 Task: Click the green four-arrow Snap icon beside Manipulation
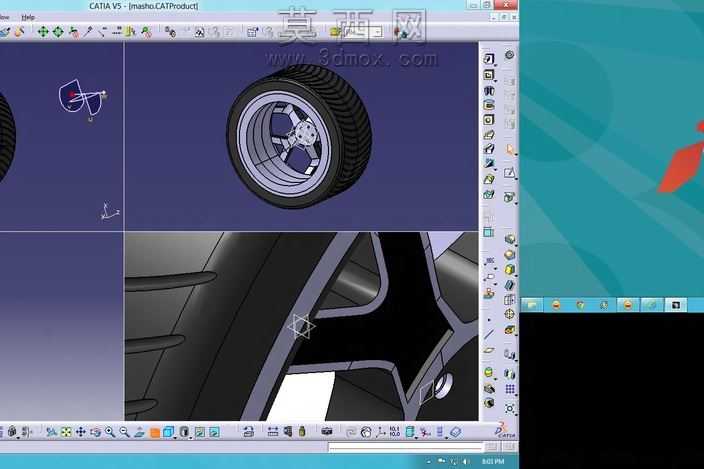pyautogui.click(x=58, y=32)
